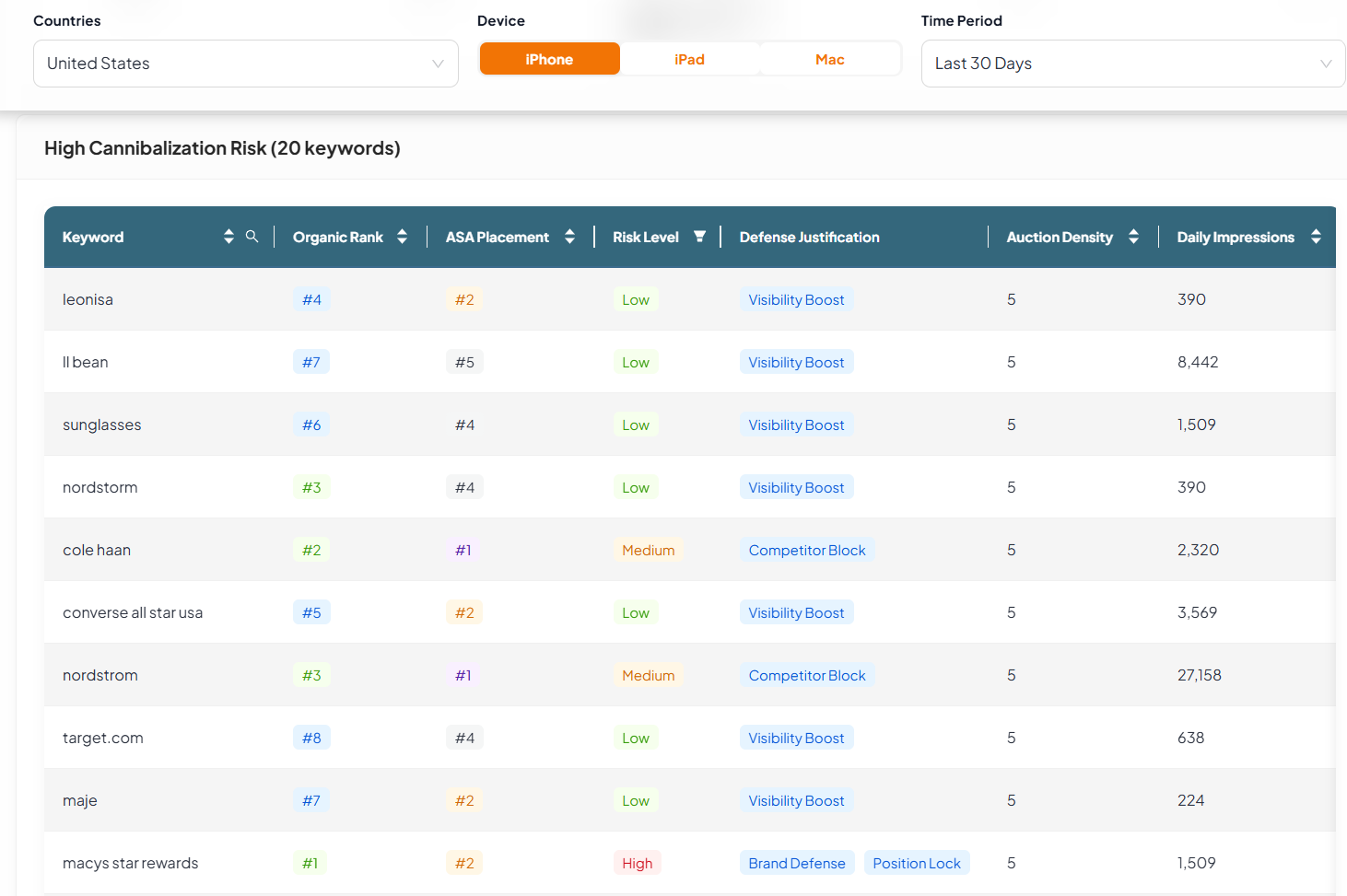Select the ll bean keyword
This screenshot has width=1347, height=896.
point(86,362)
